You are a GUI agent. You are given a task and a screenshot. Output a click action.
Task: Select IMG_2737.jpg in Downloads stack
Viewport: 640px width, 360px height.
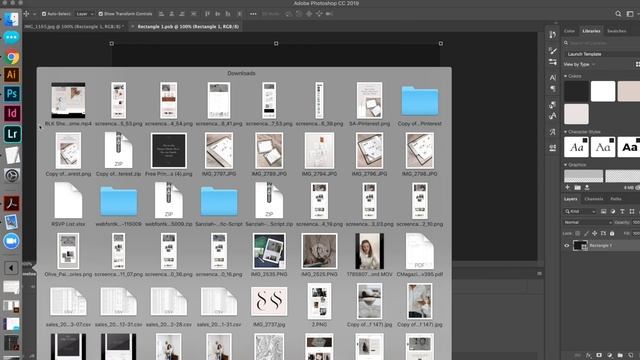[x=269, y=301]
